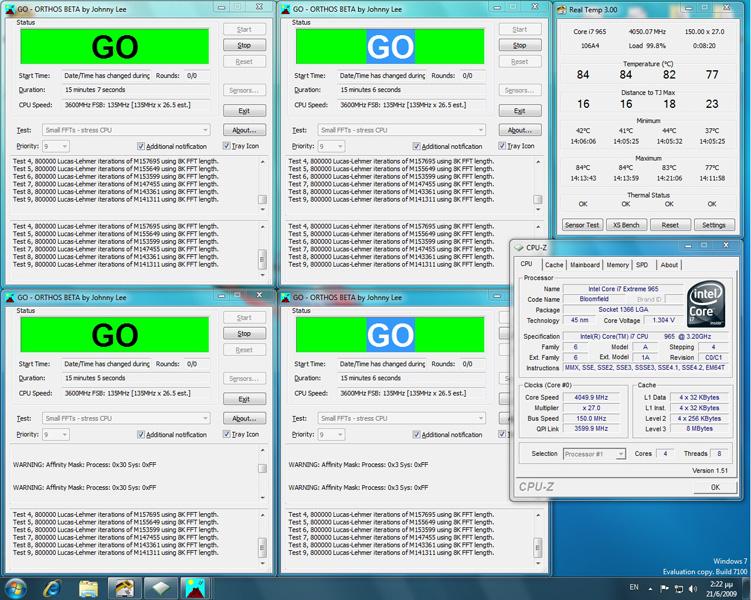
Task: Stop the test in top-right ORTHOS window
Action: pos(520,45)
